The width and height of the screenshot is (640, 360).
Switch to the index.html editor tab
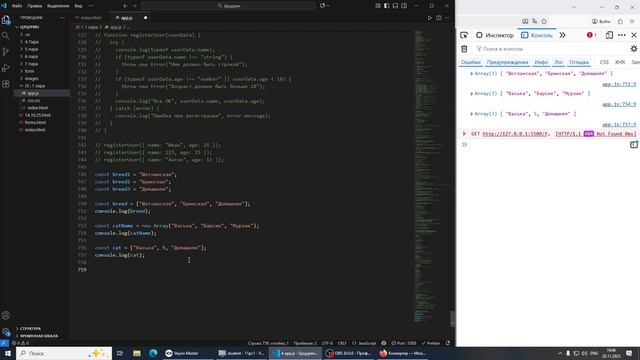tap(91, 18)
